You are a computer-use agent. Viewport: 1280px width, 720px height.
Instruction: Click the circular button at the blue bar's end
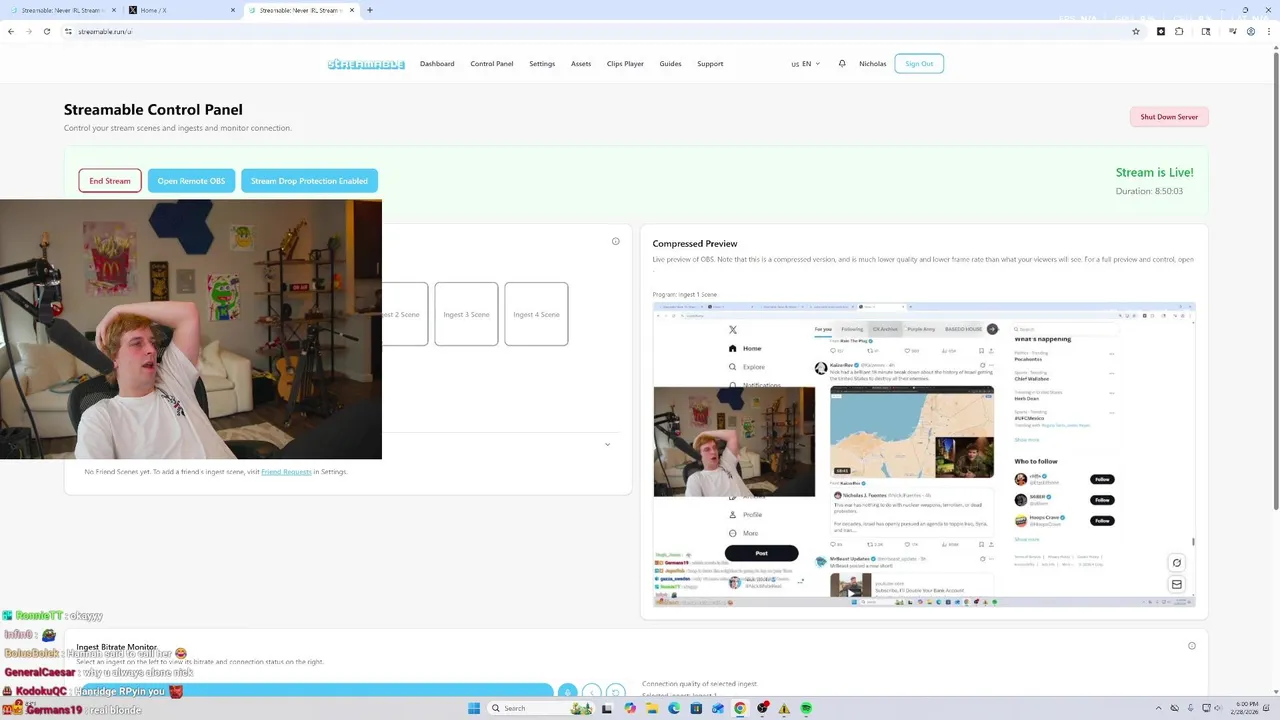[567, 691]
